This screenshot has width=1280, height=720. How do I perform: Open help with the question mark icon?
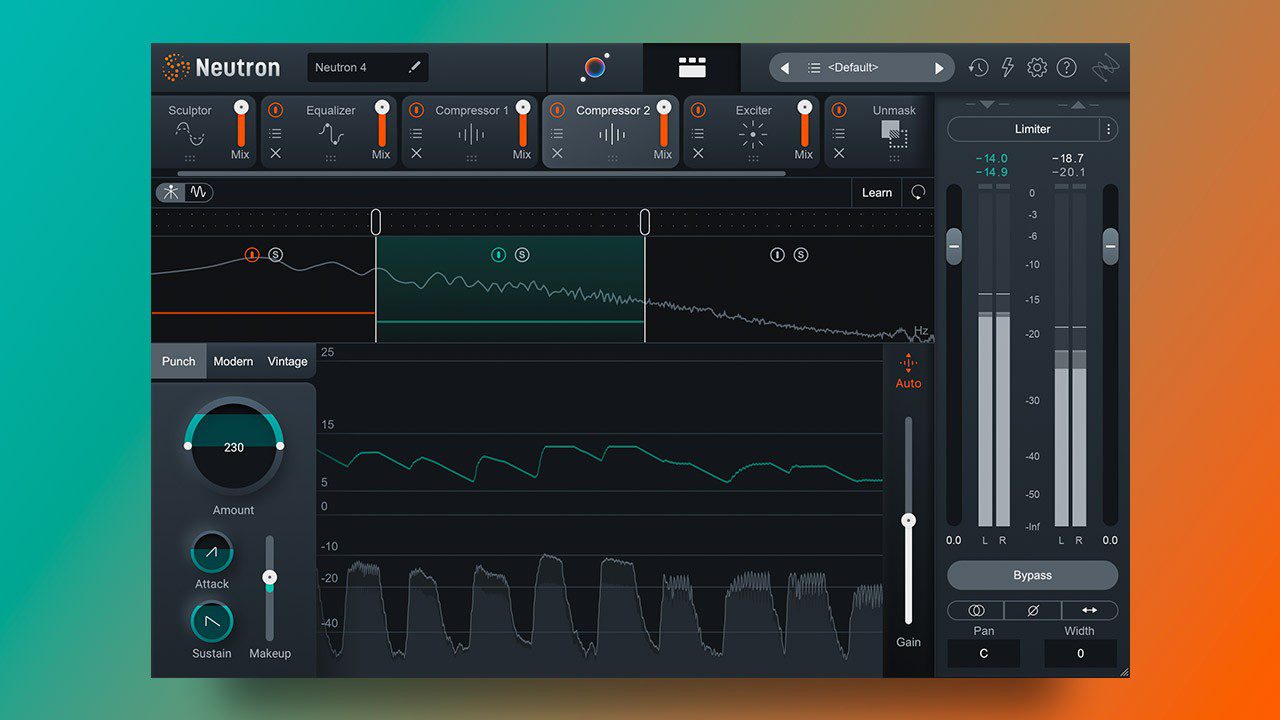1067,68
